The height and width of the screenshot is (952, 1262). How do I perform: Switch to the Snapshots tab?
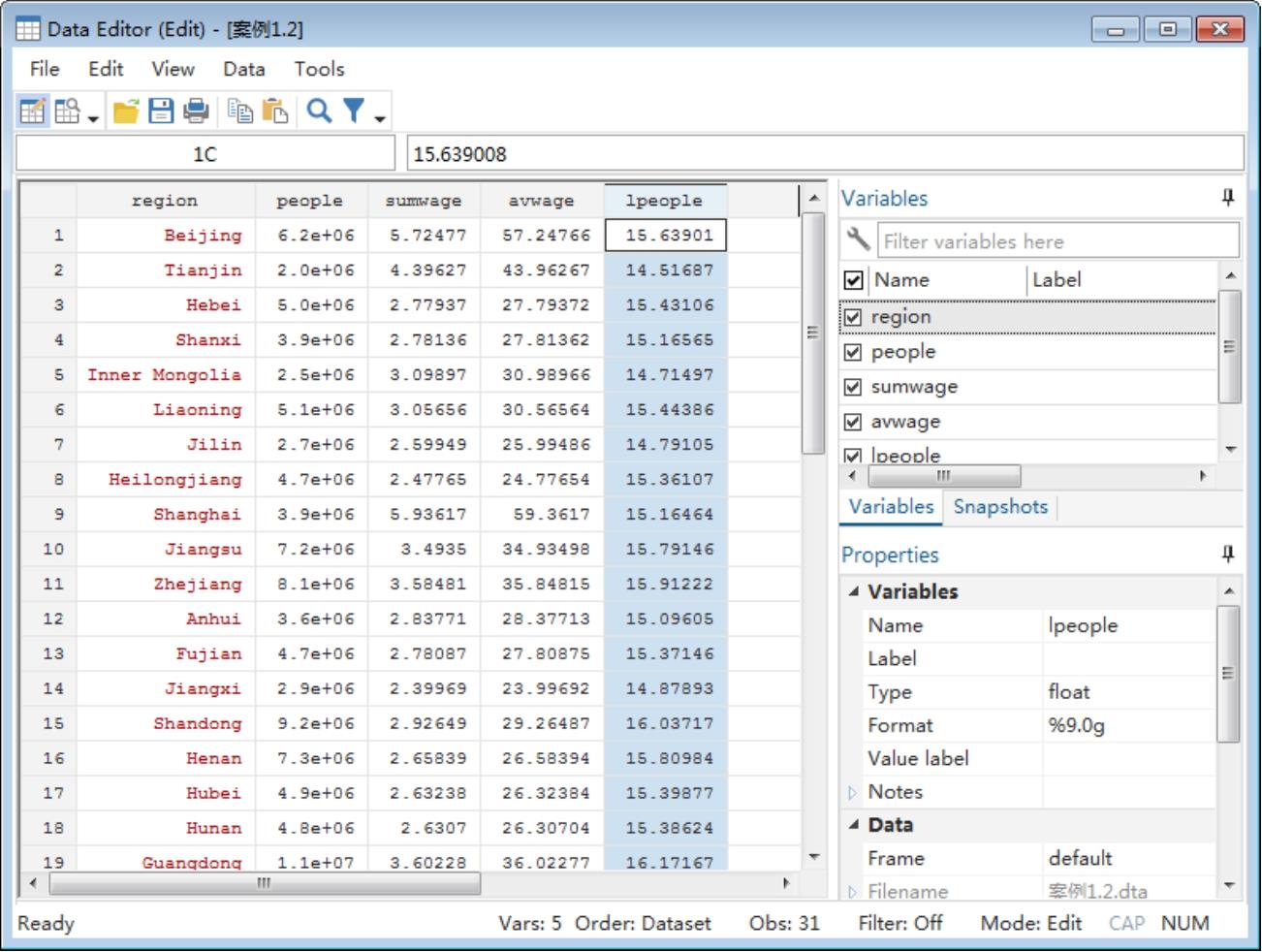click(x=1000, y=507)
